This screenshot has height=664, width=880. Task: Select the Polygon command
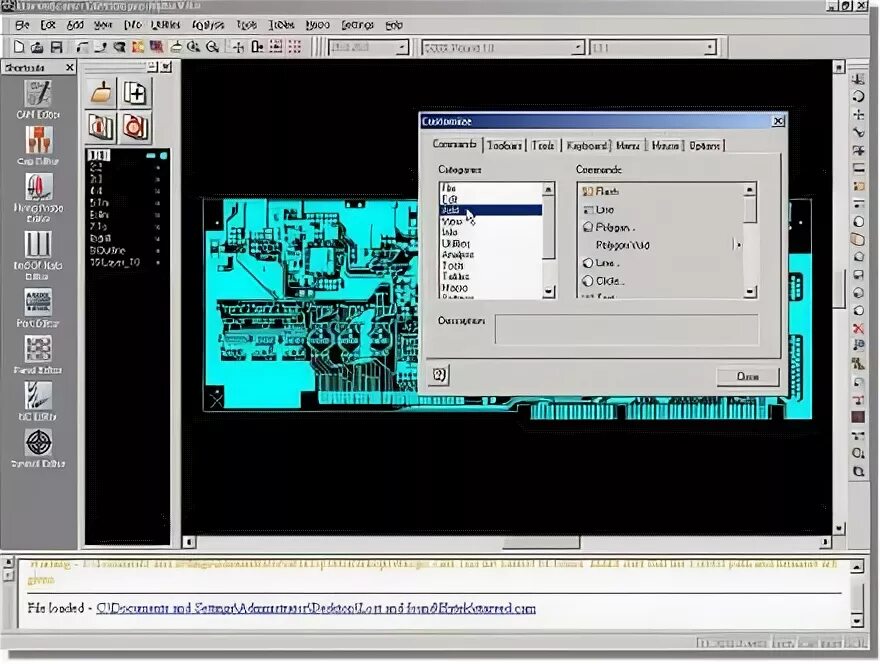click(661, 227)
